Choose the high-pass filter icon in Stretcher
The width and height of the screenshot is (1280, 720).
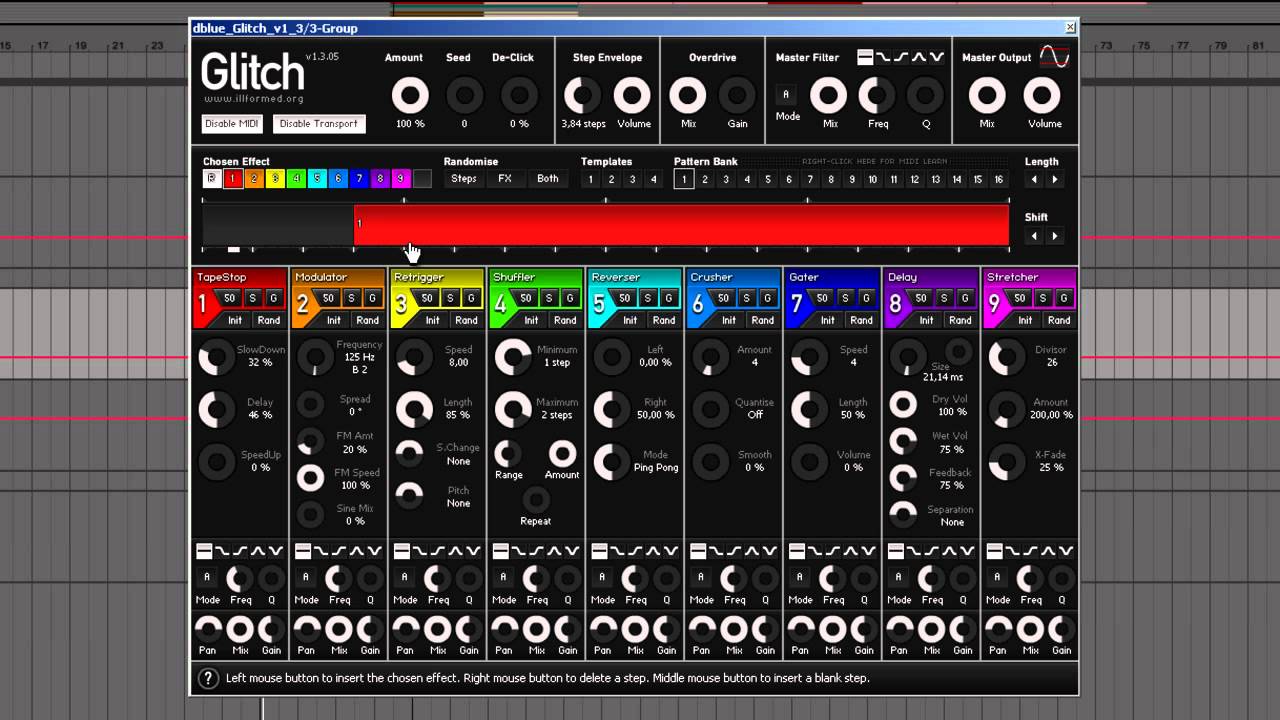[1030, 551]
